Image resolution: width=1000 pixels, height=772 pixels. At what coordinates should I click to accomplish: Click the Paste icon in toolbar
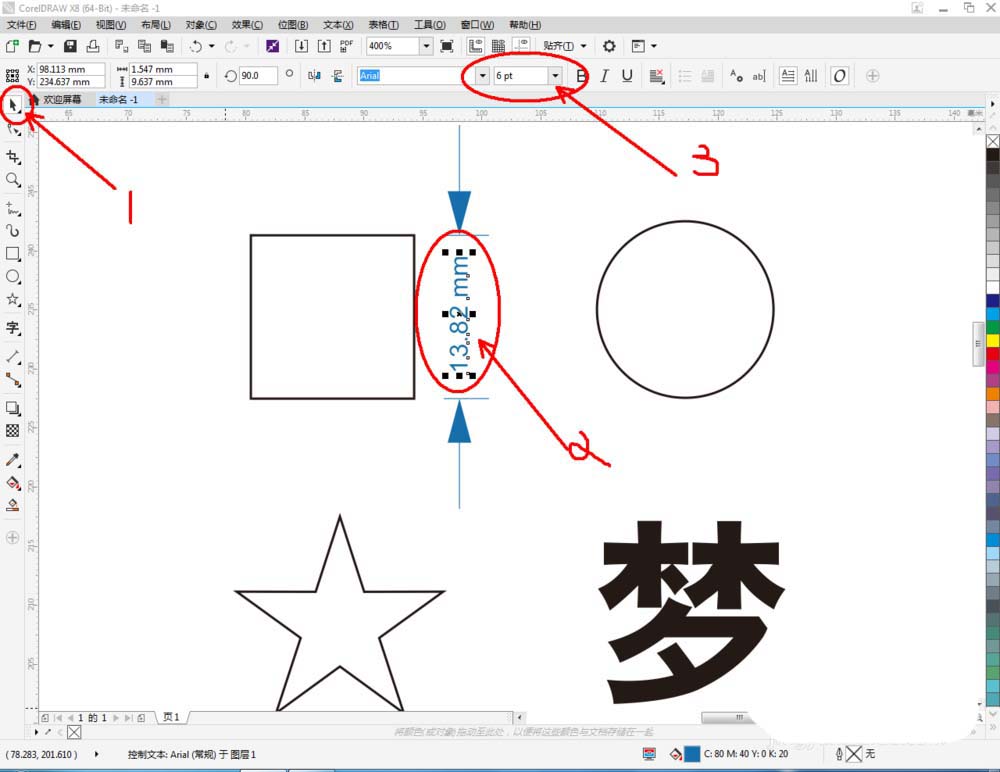167,46
